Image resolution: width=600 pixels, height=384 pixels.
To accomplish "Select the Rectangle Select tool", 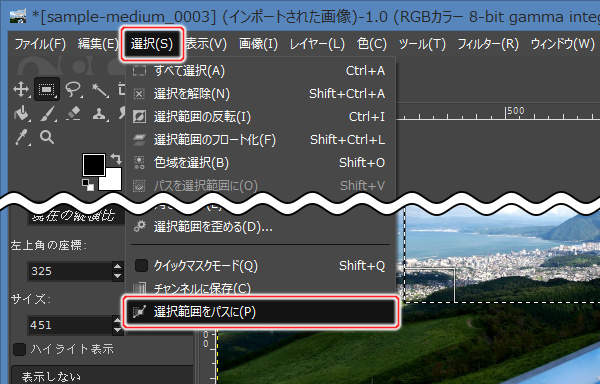I will click(47, 89).
